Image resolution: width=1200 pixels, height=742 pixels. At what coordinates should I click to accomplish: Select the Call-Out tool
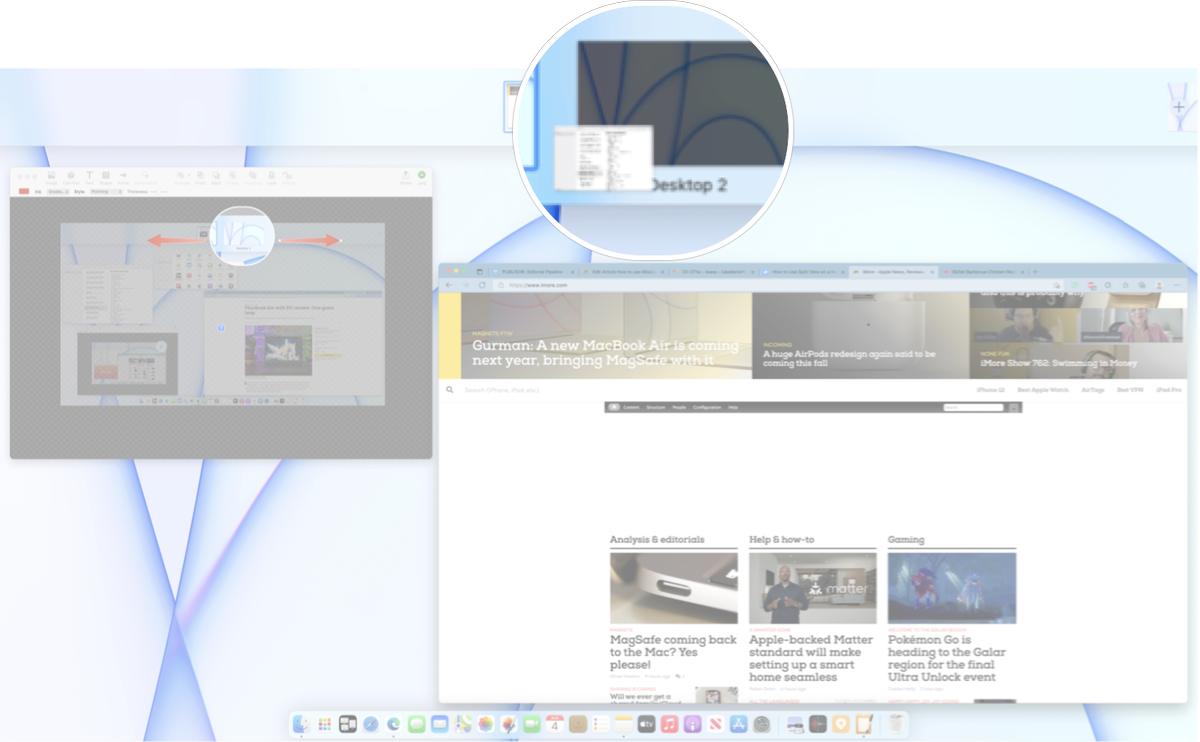coord(70,176)
